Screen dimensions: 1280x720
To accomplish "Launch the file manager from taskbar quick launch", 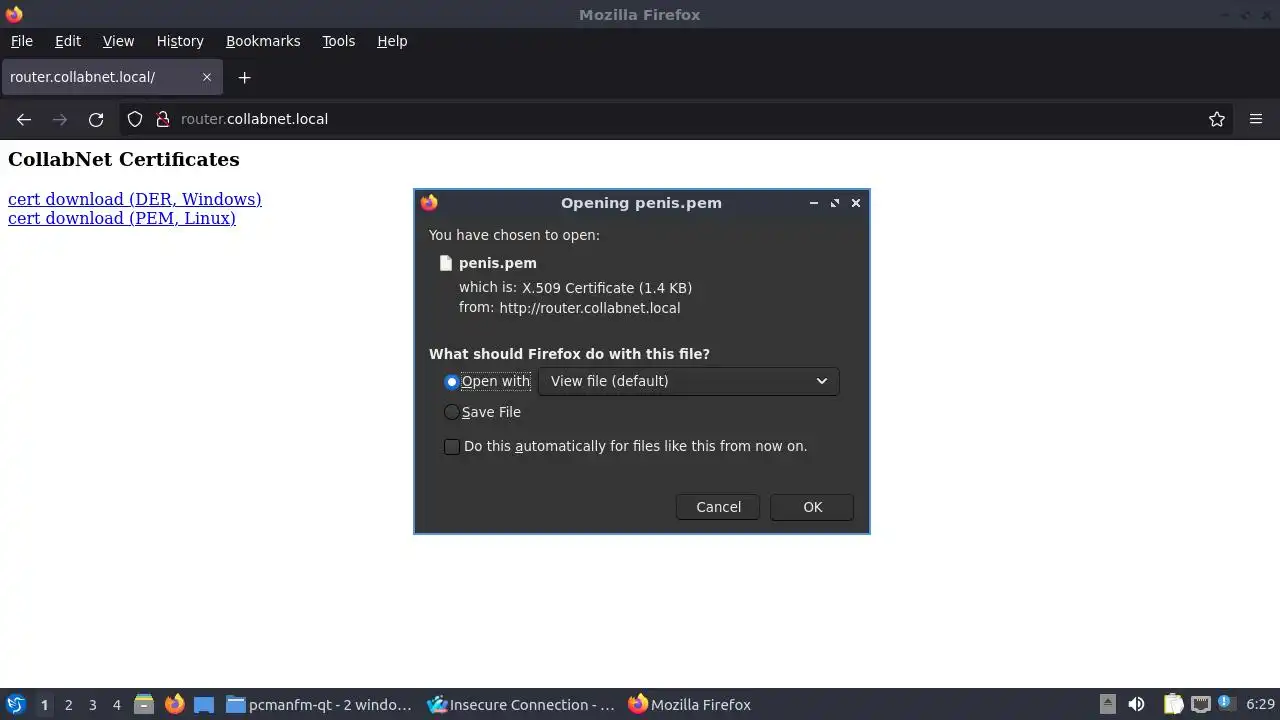I will coord(143,705).
